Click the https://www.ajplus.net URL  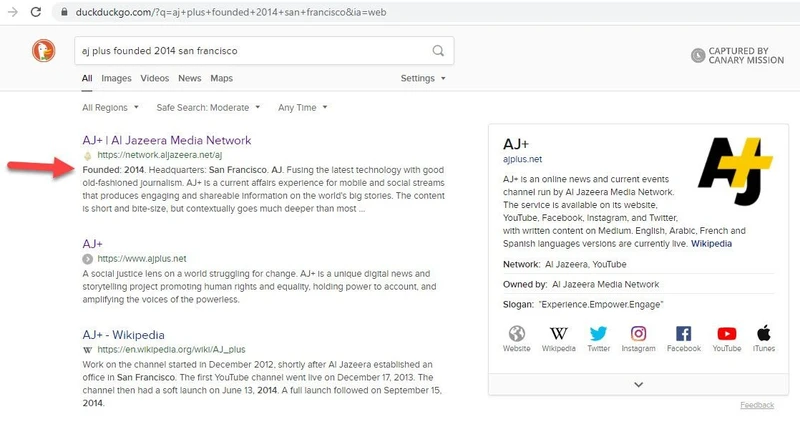click(142, 259)
